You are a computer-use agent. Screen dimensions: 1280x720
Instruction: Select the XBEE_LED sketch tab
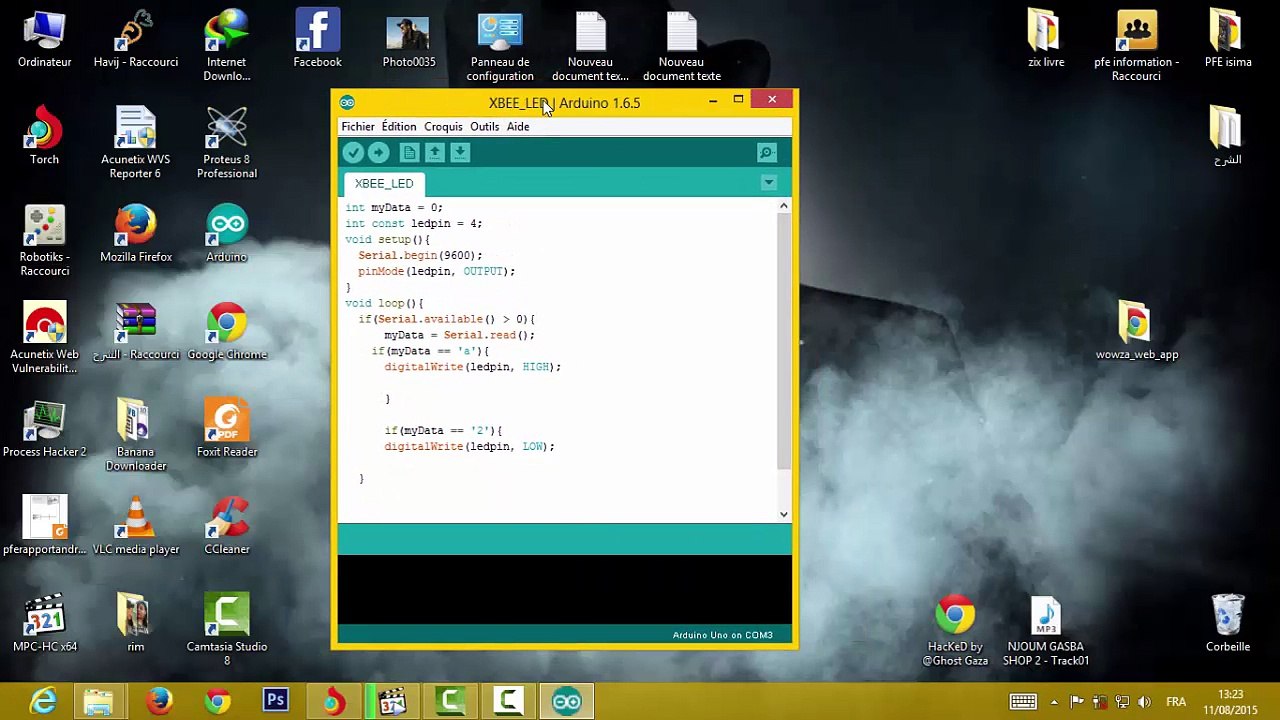[384, 184]
